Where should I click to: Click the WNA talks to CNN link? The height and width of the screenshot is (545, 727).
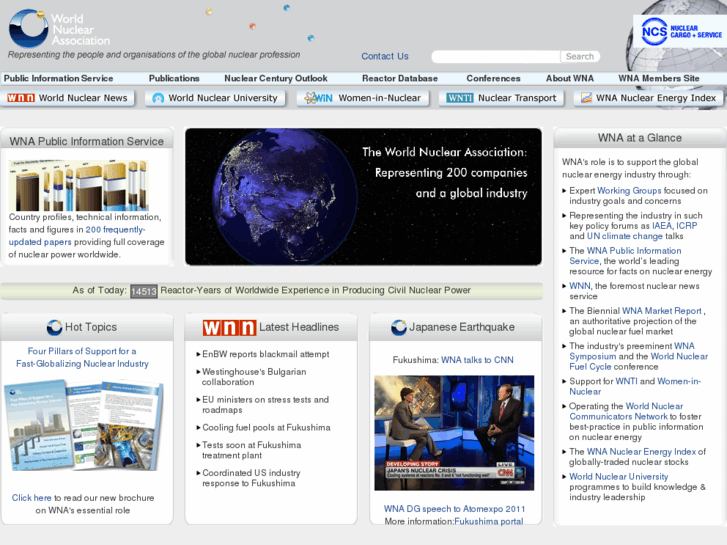point(477,360)
